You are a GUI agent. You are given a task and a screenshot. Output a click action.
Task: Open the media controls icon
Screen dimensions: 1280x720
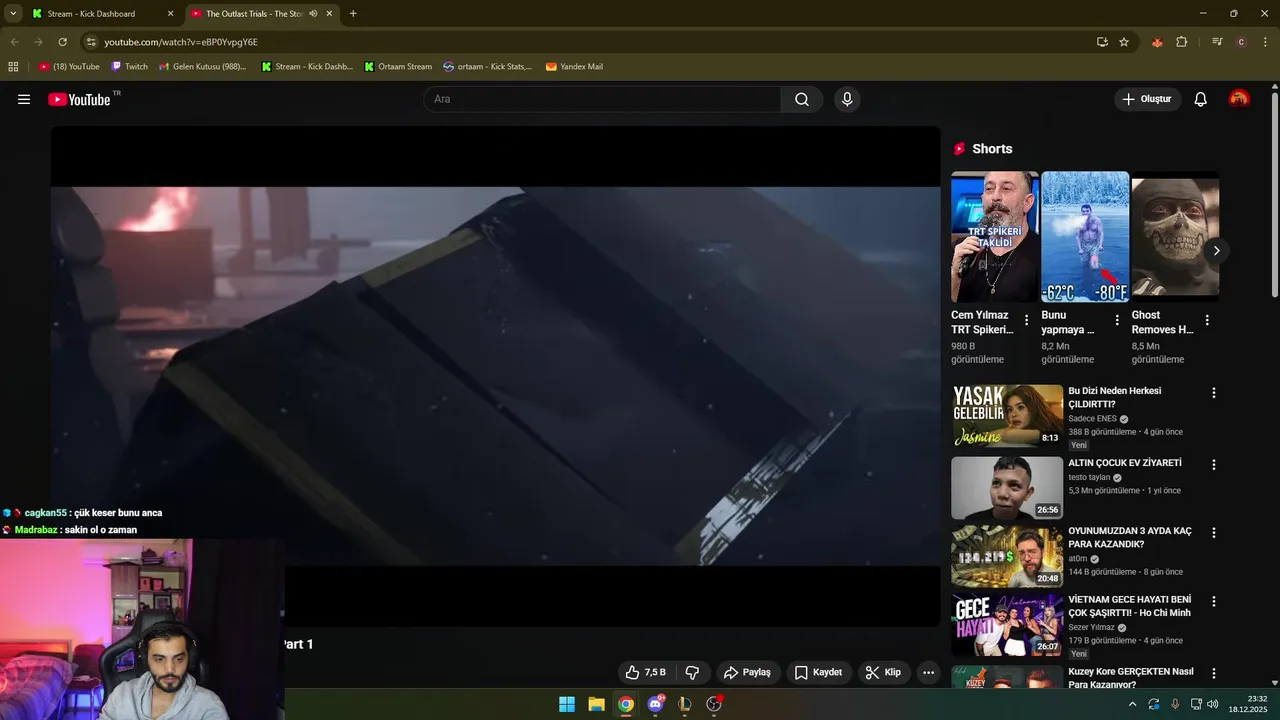1217,42
